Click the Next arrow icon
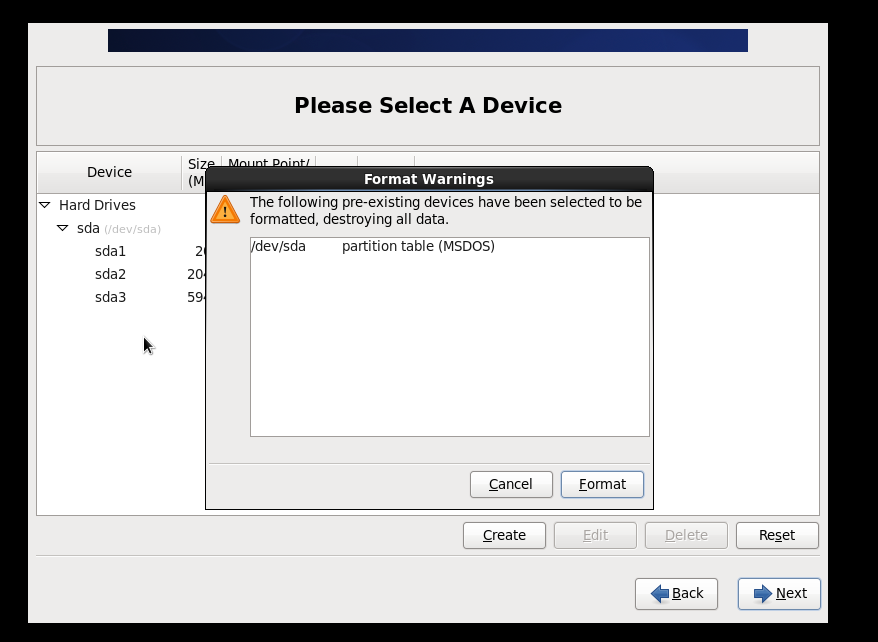This screenshot has height=642, width=878. 763,594
